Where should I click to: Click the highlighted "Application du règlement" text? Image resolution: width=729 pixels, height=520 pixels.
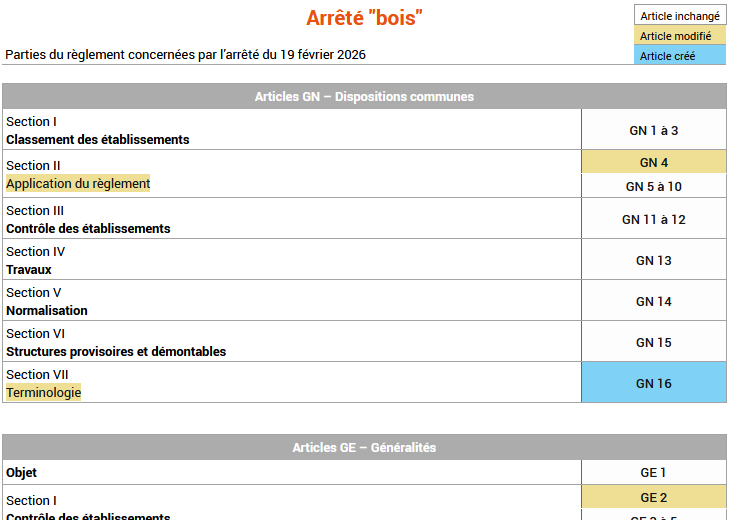[78, 184]
